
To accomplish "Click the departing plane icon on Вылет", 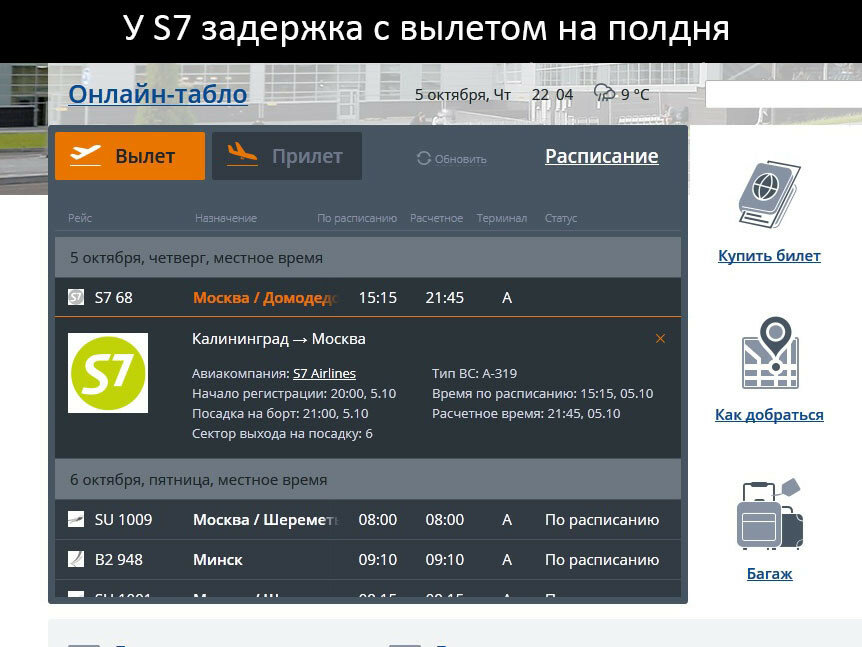I will [85, 155].
